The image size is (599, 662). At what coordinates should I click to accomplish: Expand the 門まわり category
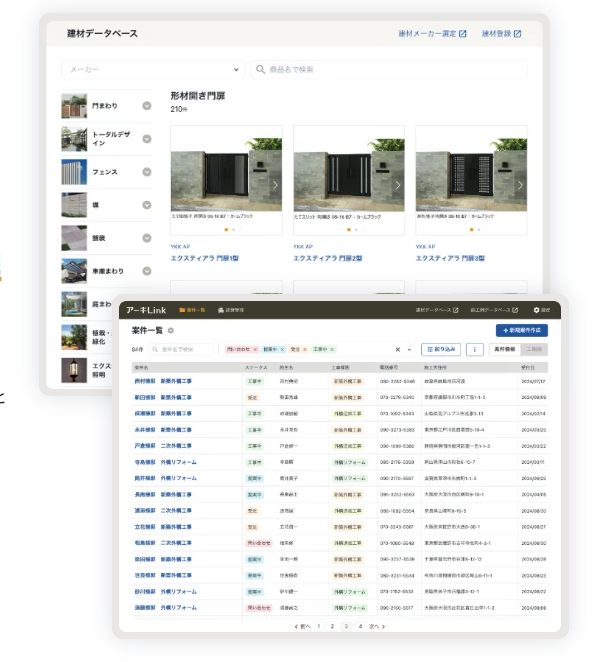[x=146, y=106]
